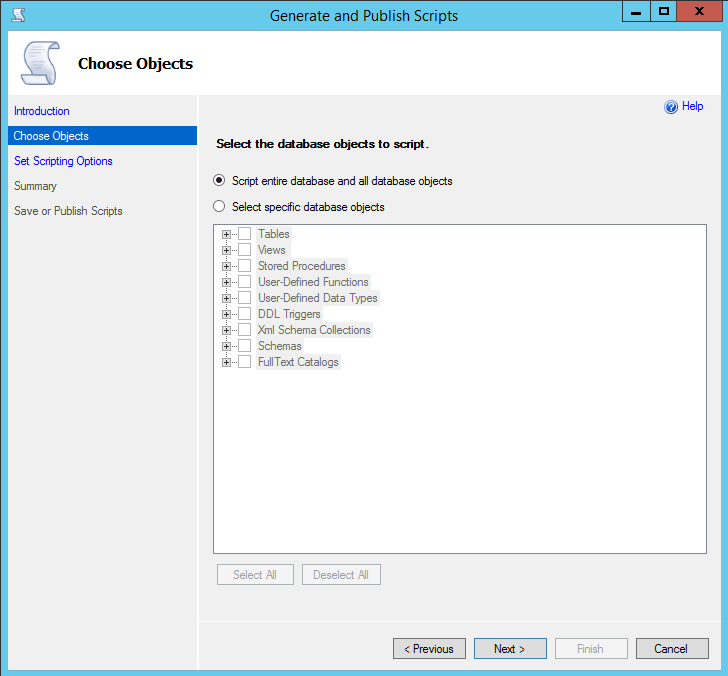Screen dimensions: 728x676
Task: Close the Generate and Publish Scripts window
Action: click(699, 12)
